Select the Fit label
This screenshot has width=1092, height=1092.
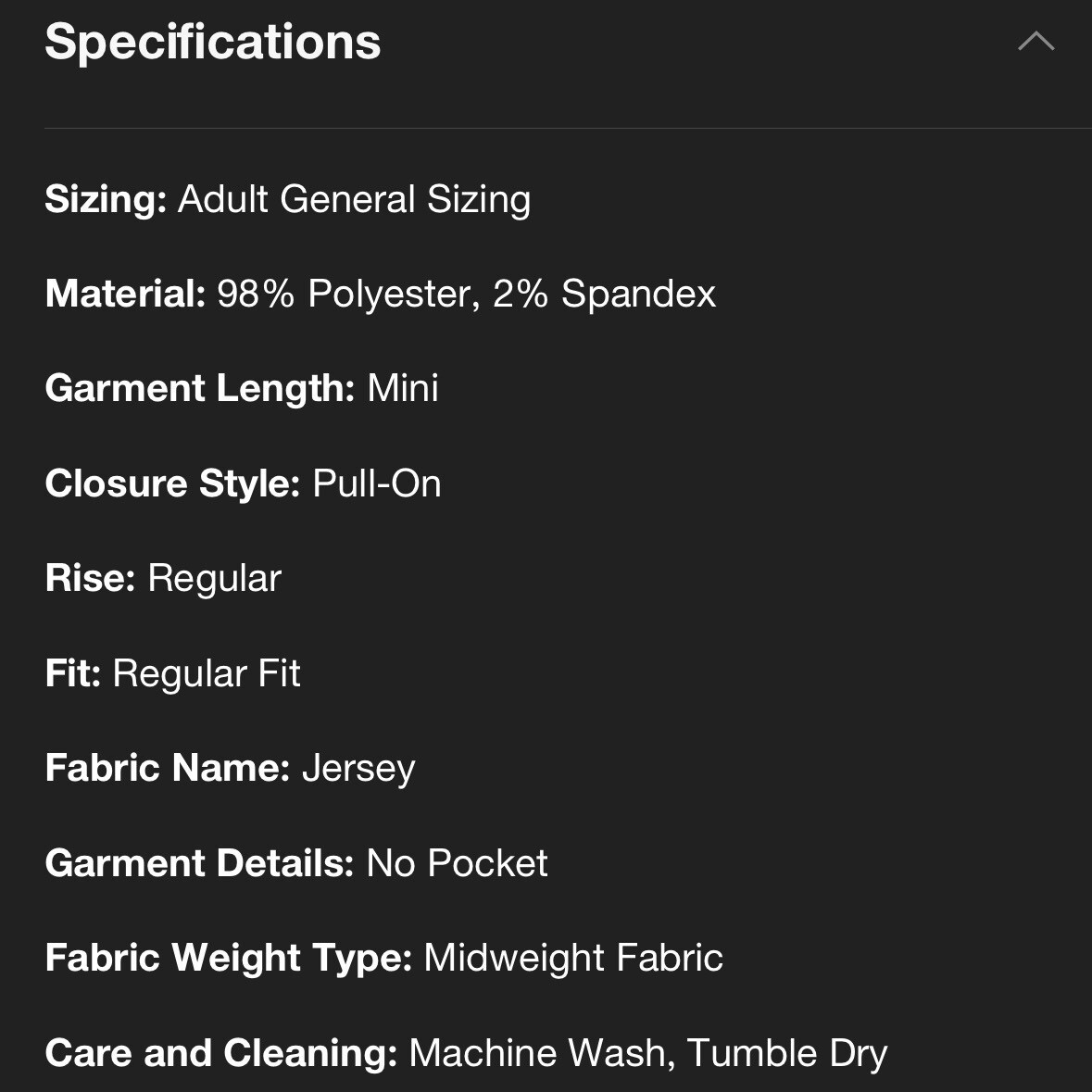(x=73, y=673)
